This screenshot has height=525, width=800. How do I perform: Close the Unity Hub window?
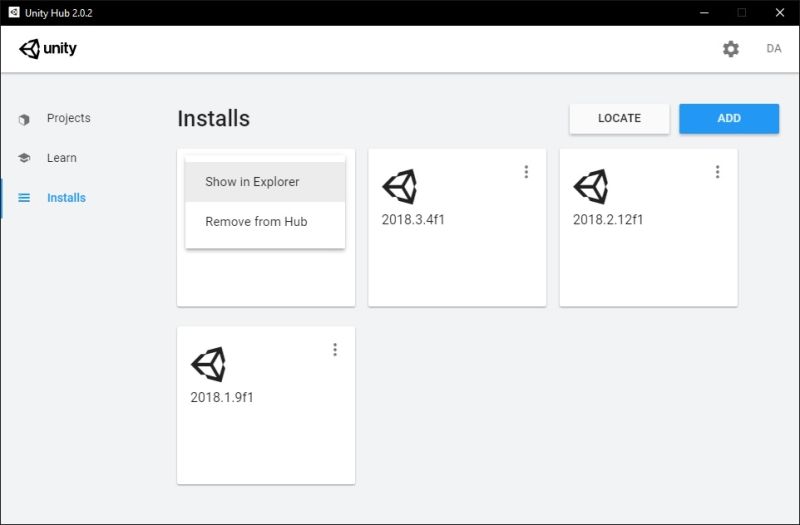[780, 13]
